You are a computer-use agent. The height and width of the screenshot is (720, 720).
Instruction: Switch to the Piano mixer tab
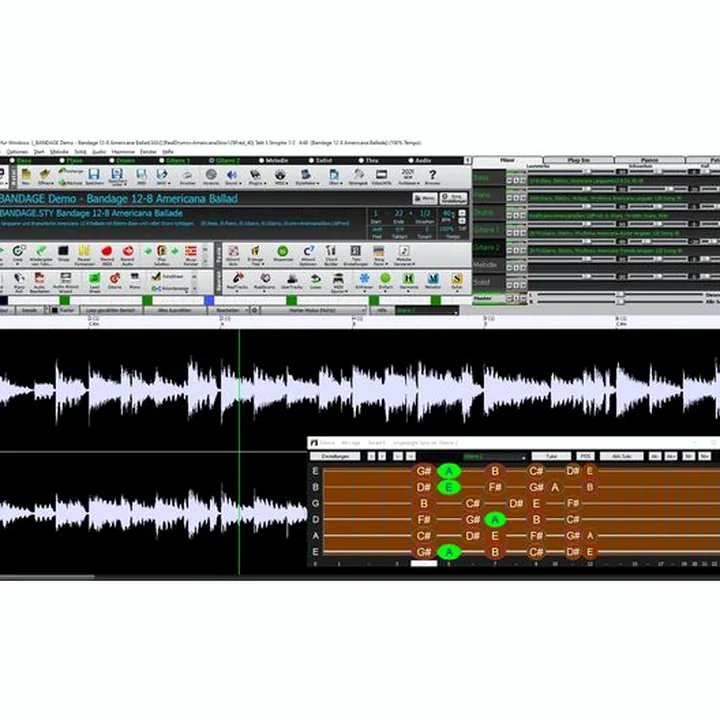pos(649,160)
